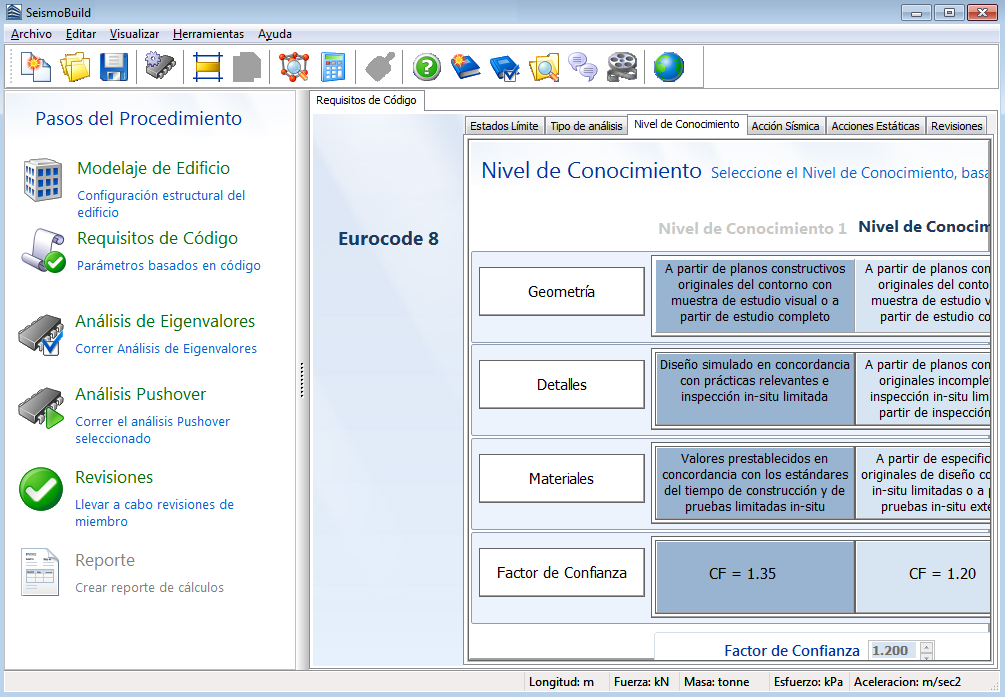Save project using the floppy disk icon

tap(113, 67)
